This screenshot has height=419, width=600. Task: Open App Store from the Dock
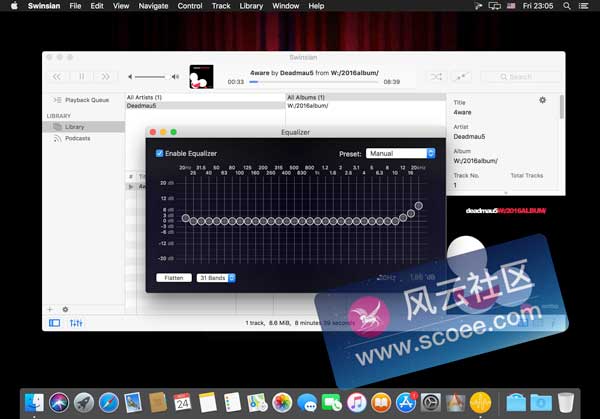pyautogui.click(x=406, y=402)
